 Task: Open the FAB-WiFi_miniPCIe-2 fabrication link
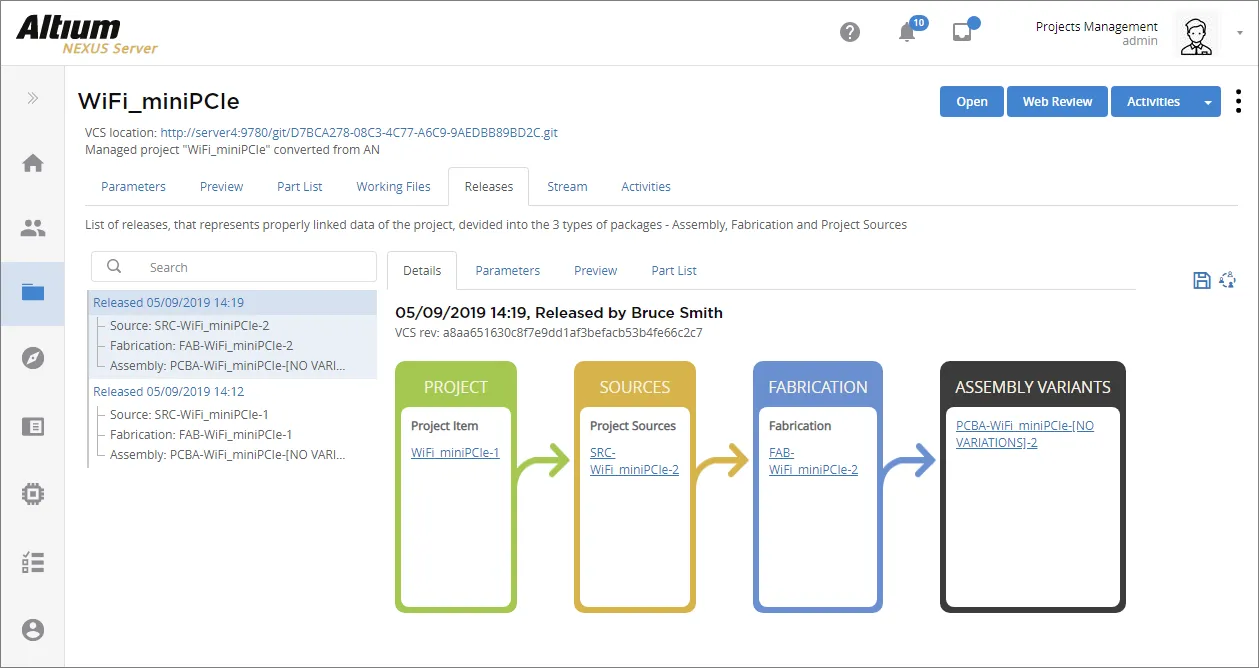(813, 461)
